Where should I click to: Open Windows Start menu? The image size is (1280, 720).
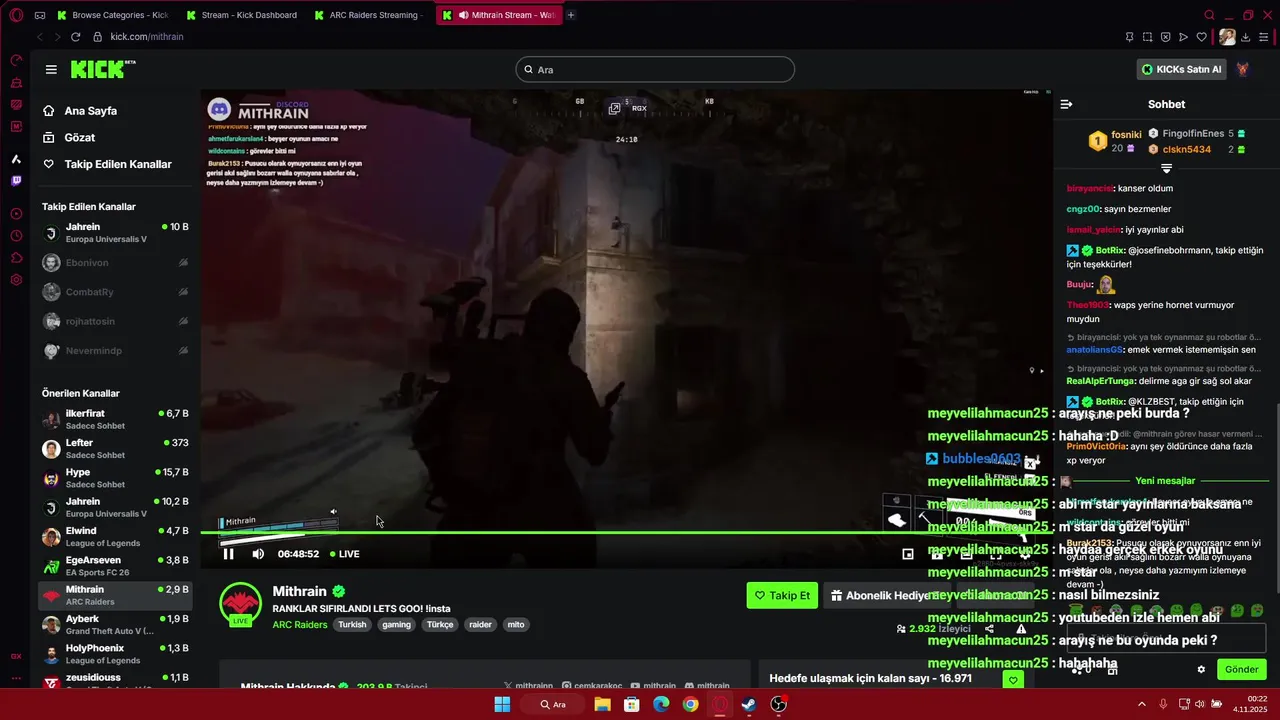coord(502,704)
